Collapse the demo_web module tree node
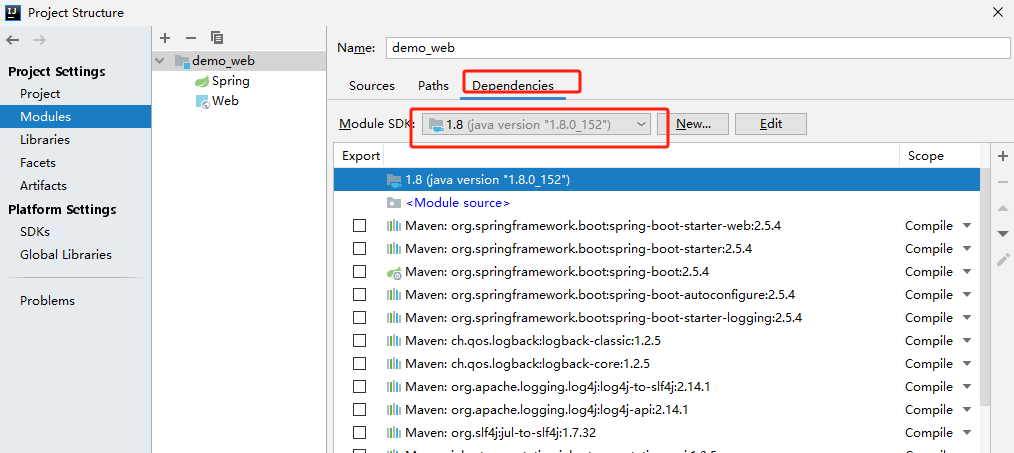This screenshot has height=453, width=1014. [x=160, y=61]
